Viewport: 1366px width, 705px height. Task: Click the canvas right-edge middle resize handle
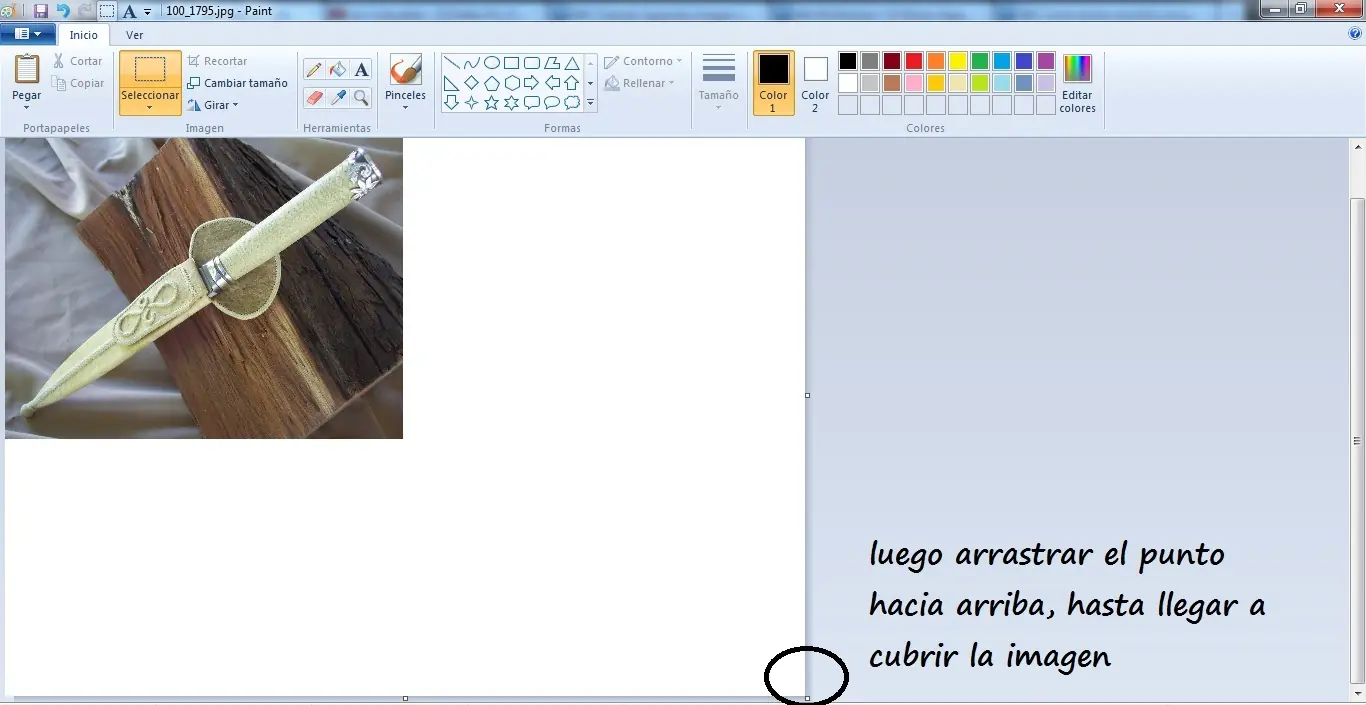coord(808,395)
